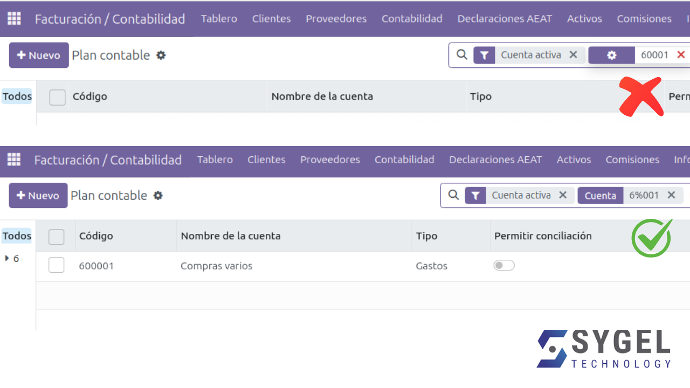Remove the 6%001 Cuenta facet
This screenshot has width=690, height=388.
click(671, 195)
